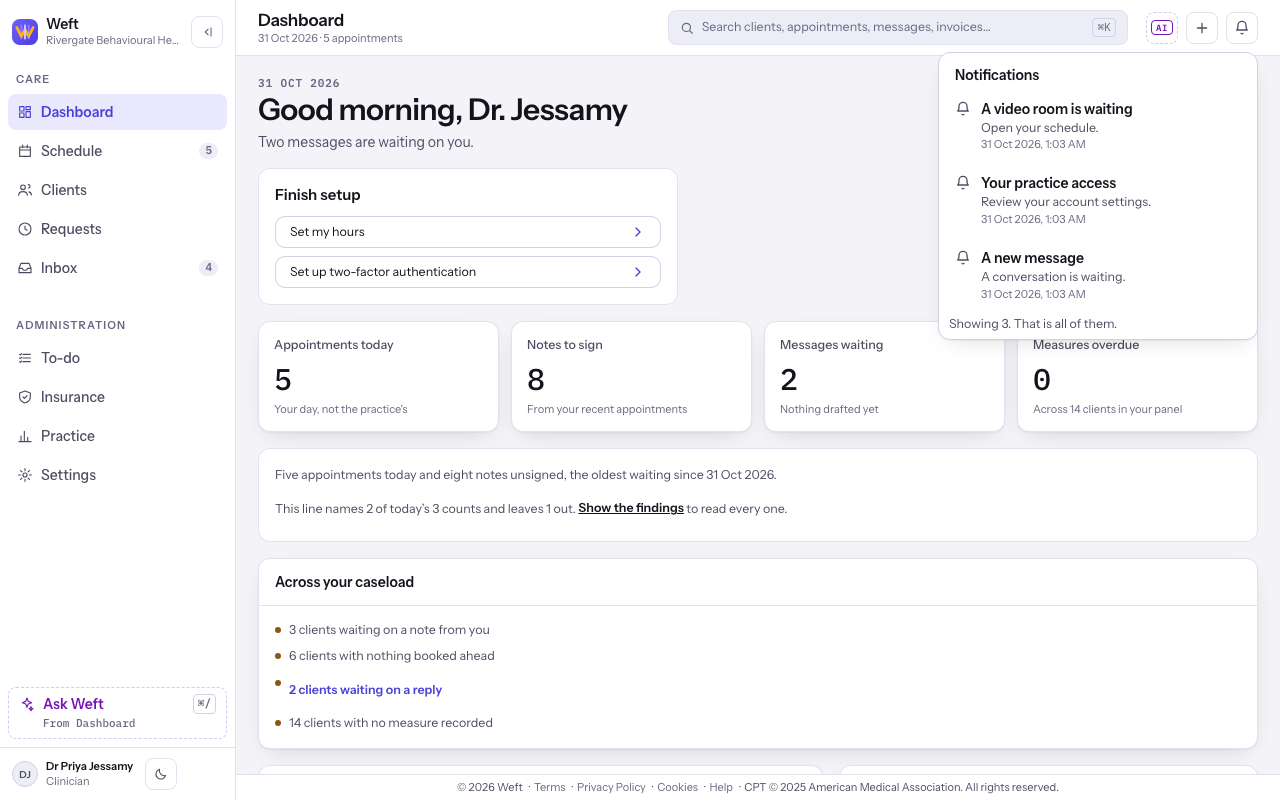
Task: Click the plus icon to create new
Action: 1202,28
